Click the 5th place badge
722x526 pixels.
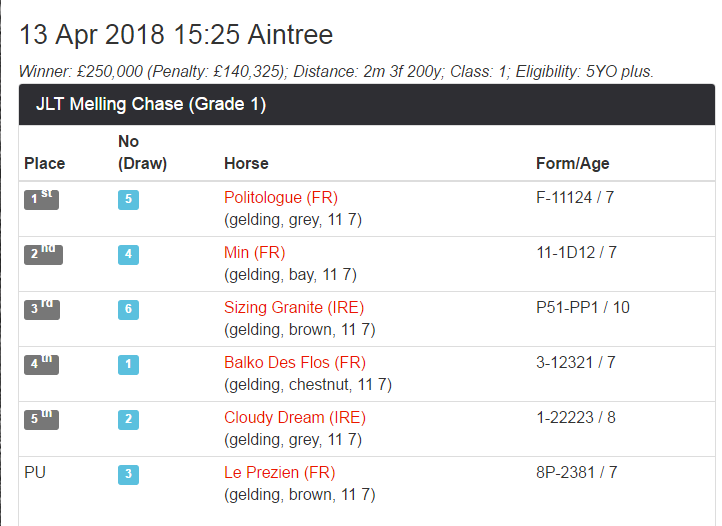point(42,419)
